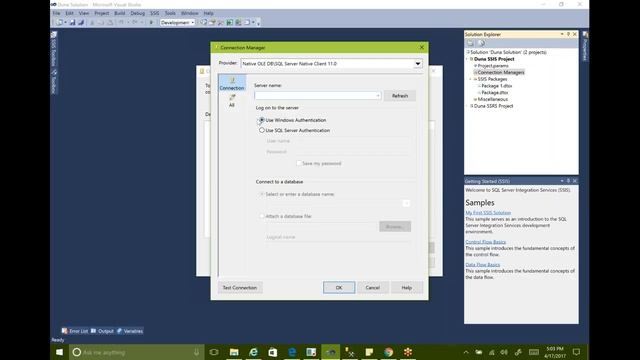This screenshot has height=360, width=640.
Task: Select the Miscellaneous folder
Action: click(x=492, y=99)
